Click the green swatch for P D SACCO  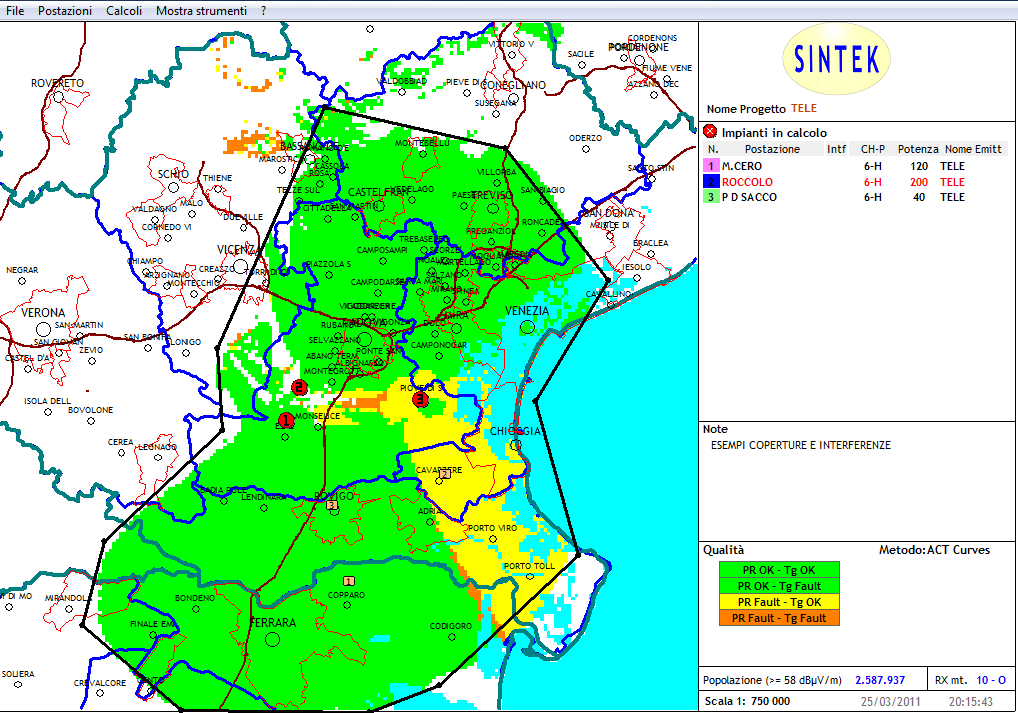coord(711,198)
